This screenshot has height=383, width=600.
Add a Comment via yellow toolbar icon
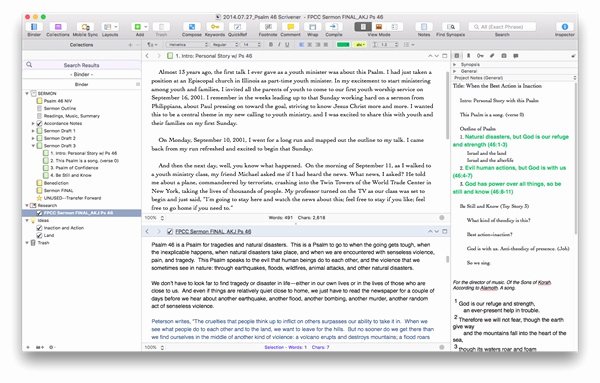tap(290, 27)
